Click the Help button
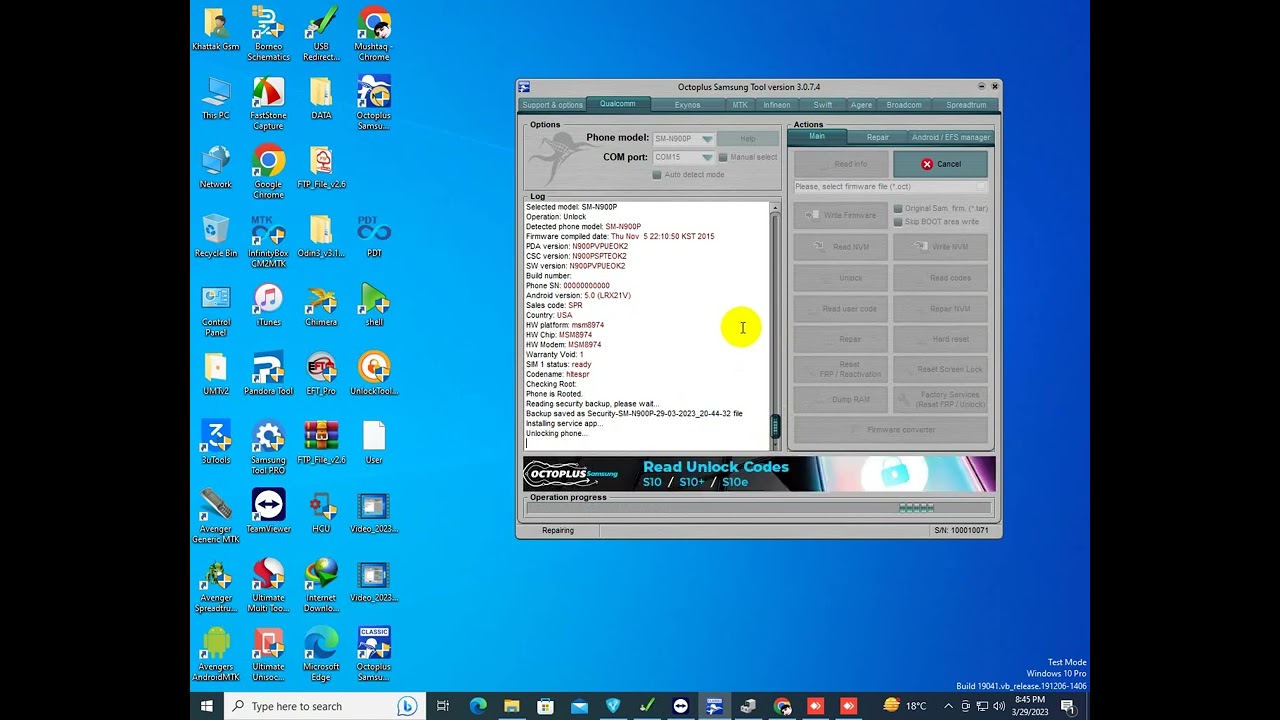1280x720 pixels. 748,139
